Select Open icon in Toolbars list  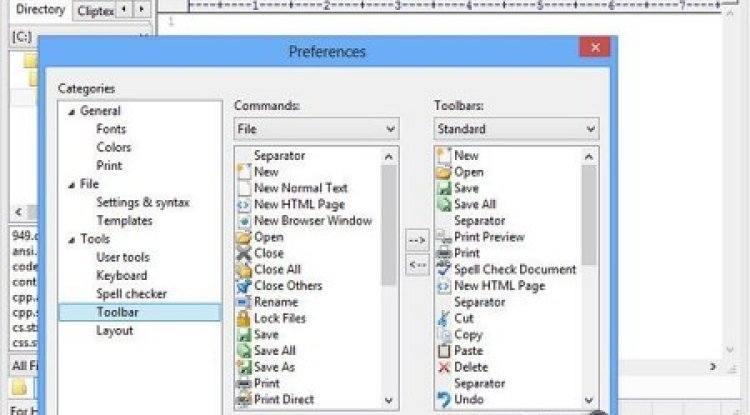(x=444, y=172)
